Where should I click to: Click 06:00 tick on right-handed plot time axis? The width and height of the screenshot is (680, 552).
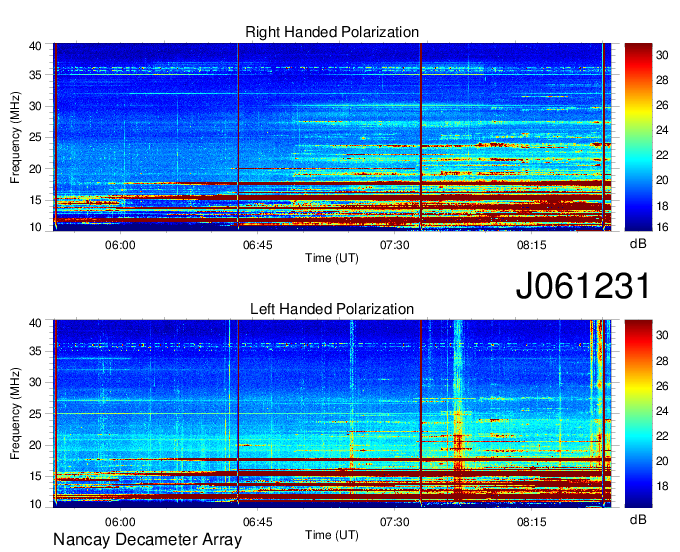pyautogui.click(x=120, y=245)
